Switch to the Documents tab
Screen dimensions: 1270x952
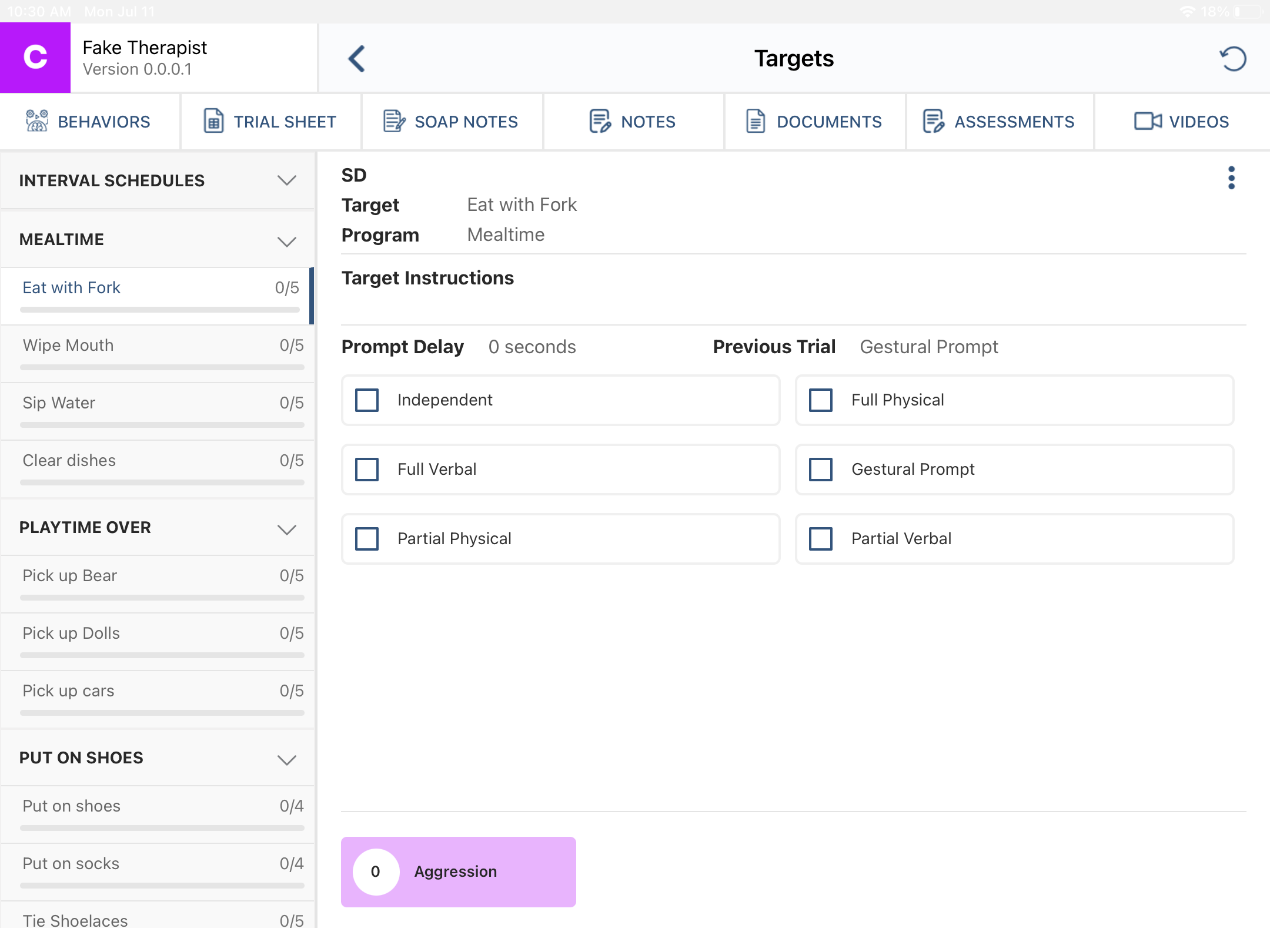coord(814,122)
